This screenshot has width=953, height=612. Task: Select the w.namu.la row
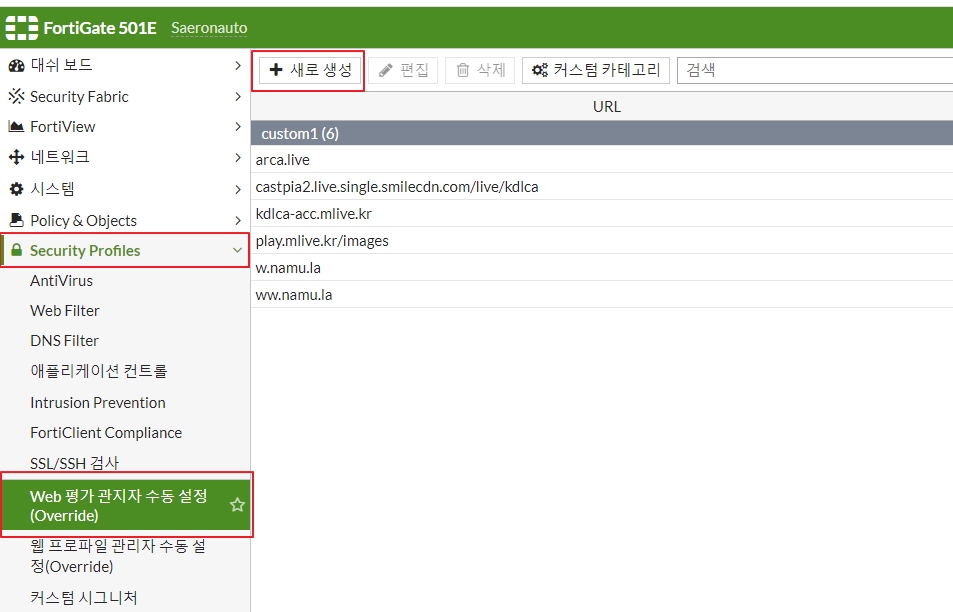click(602, 267)
